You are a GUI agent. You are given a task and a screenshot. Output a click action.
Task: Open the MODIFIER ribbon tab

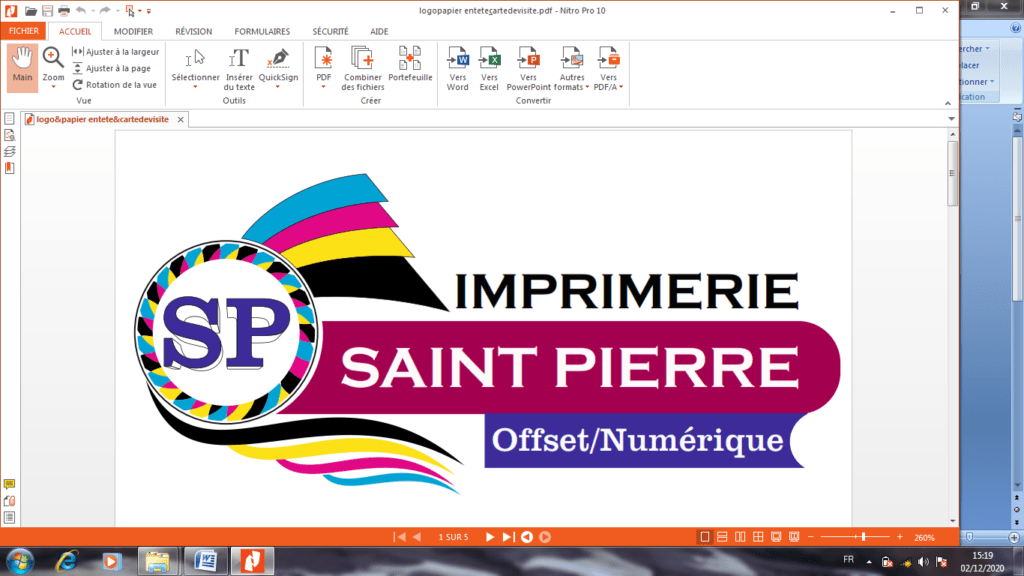(133, 32)
